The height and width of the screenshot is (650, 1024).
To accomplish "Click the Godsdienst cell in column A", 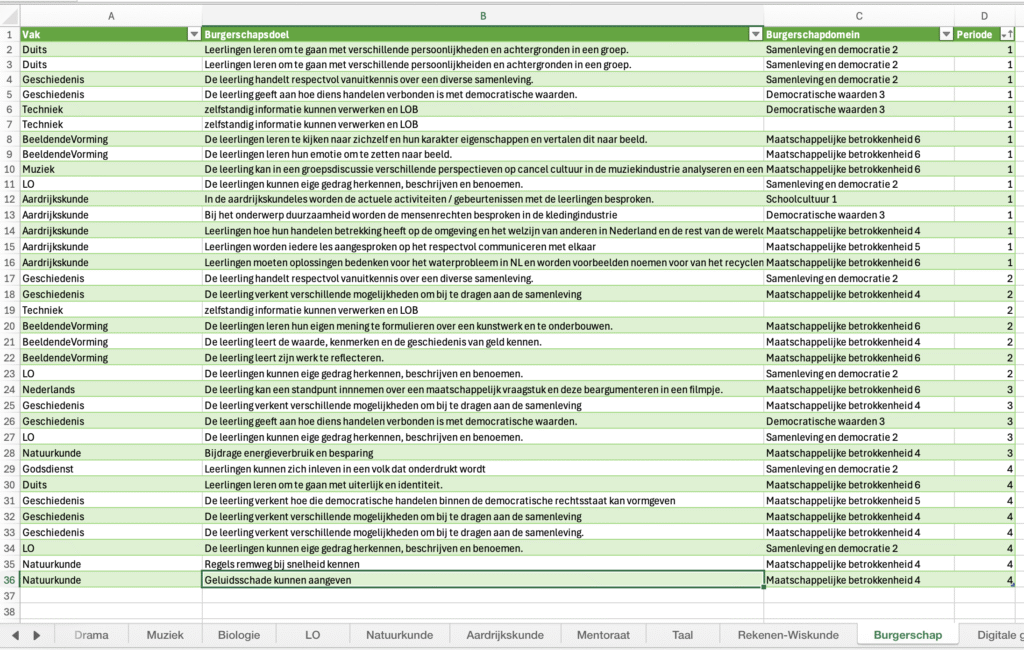I will coord(110,469).
